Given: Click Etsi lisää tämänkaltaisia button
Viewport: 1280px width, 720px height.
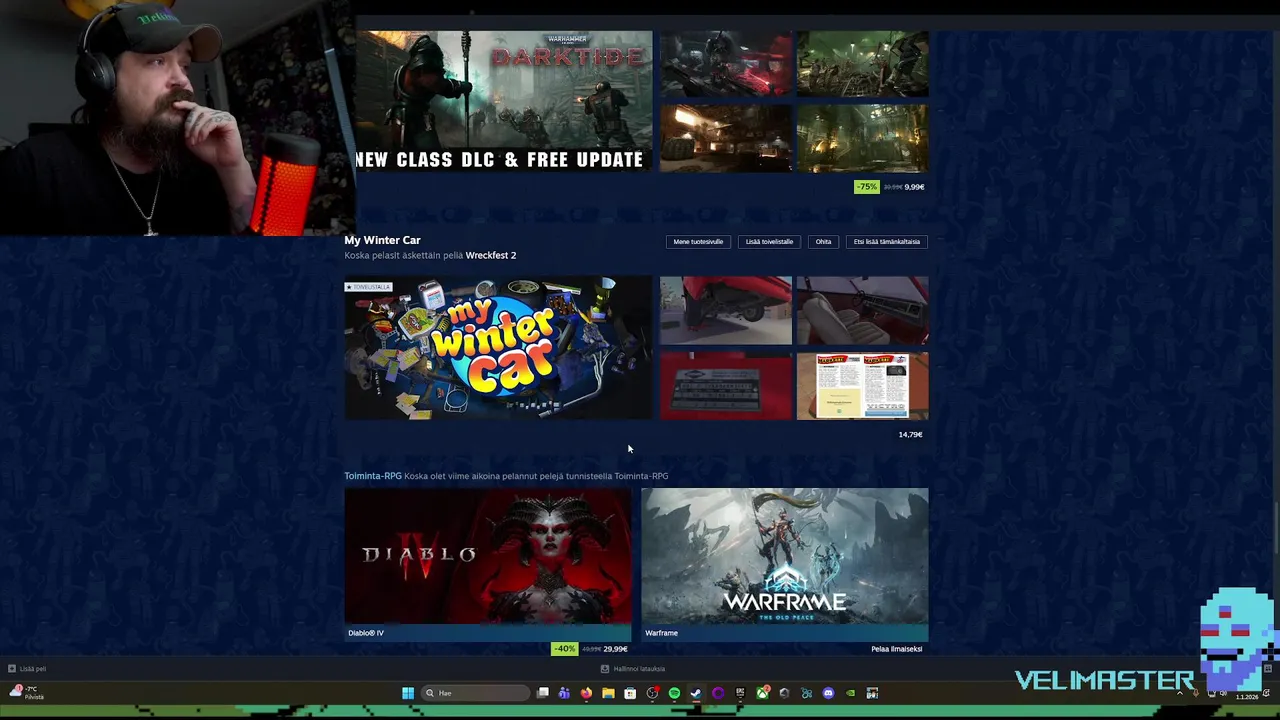Looking at the screenshot, I should [887, 242].
